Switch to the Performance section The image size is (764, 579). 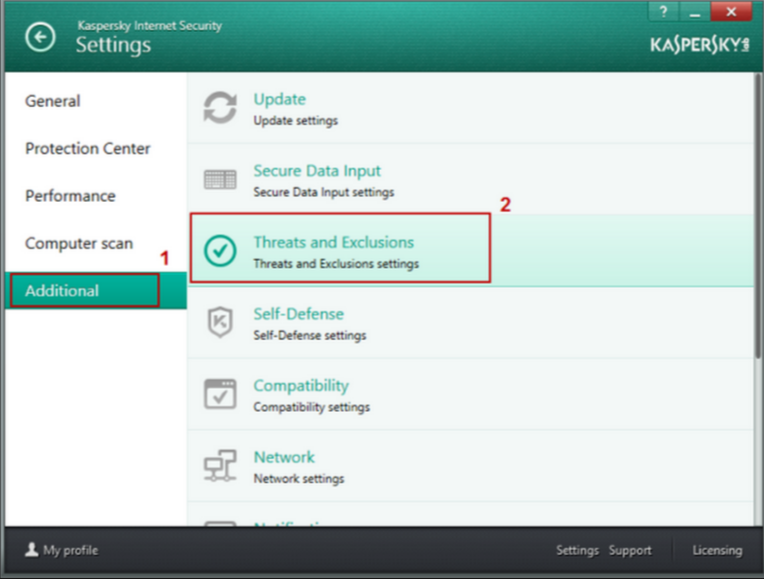pos(70,195)
